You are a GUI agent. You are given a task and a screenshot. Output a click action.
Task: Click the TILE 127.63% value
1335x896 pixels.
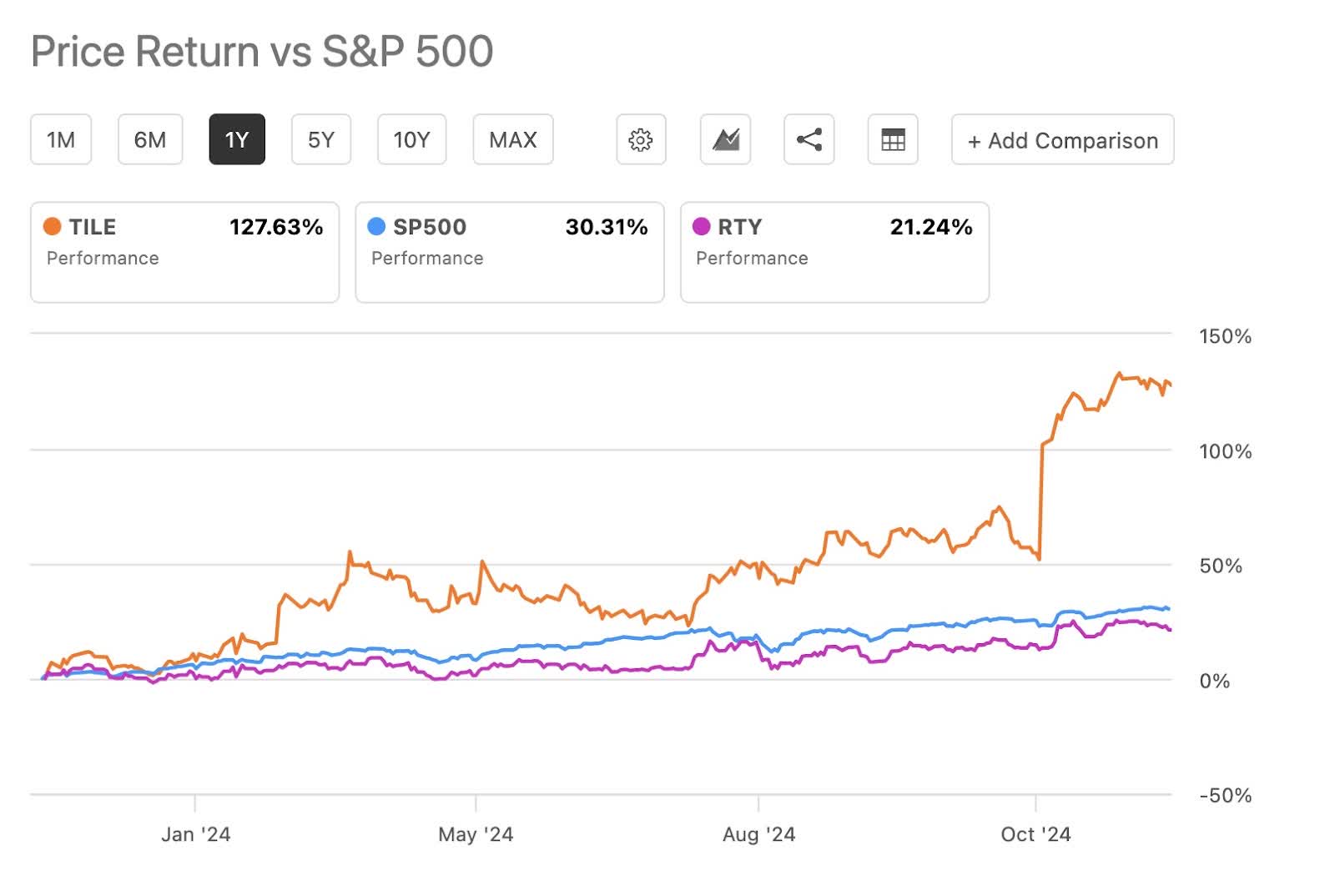276,227
